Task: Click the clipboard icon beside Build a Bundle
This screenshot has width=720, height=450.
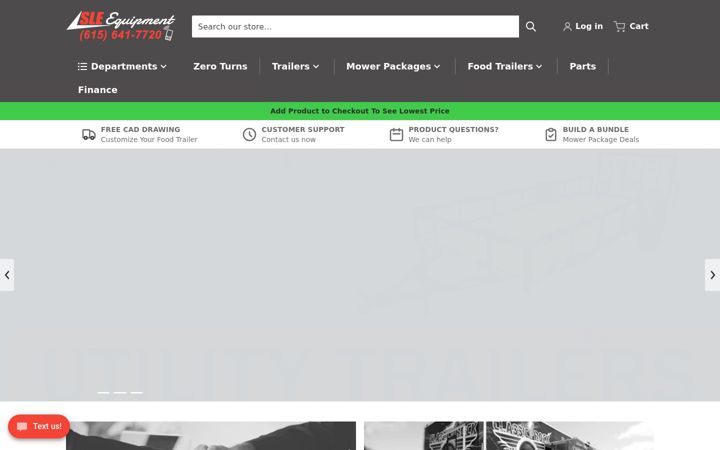Action: point(551,135)
